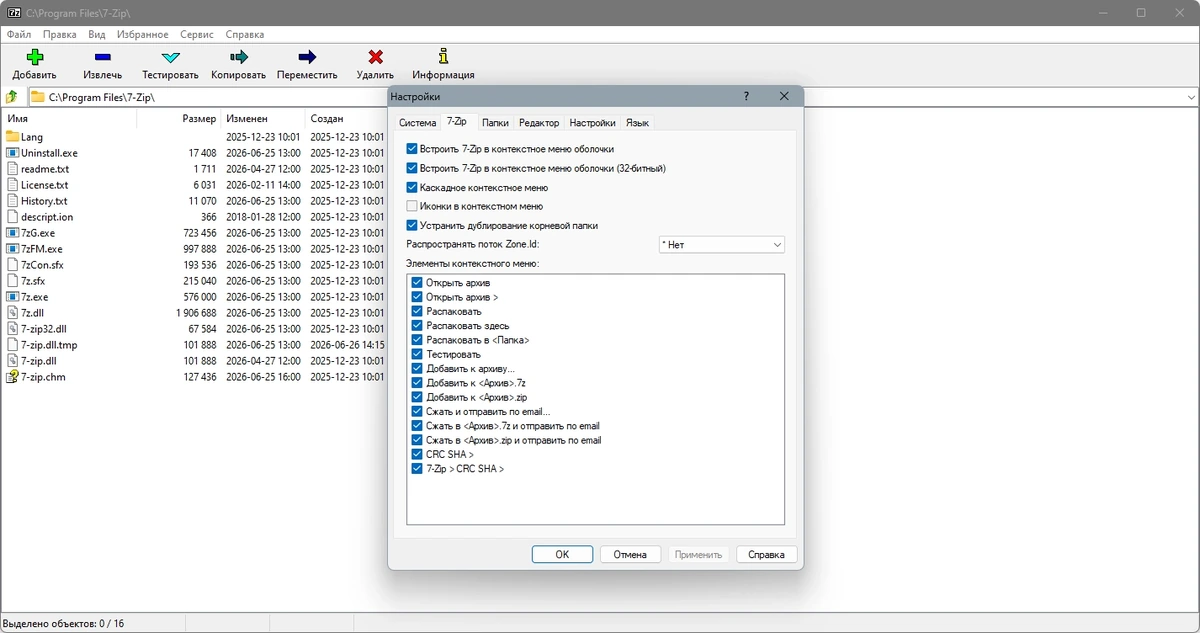
Task: Select the 7-zip.chm help file icon
Action: click(13, 377)
